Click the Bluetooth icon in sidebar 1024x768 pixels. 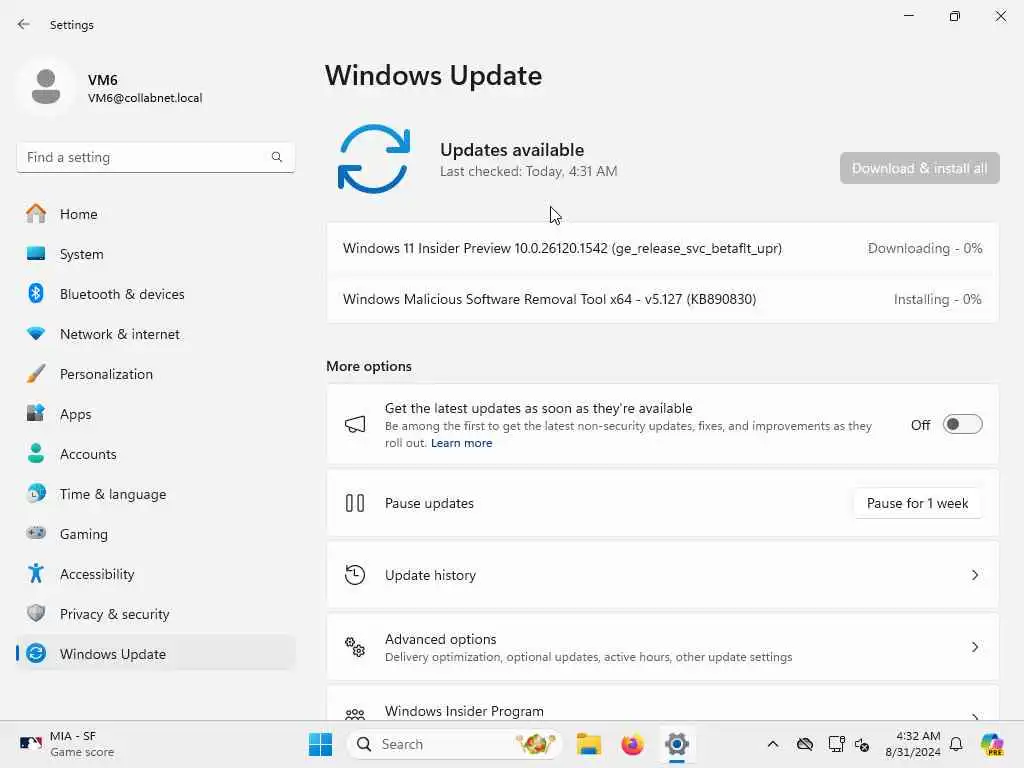tap(36, 293)
